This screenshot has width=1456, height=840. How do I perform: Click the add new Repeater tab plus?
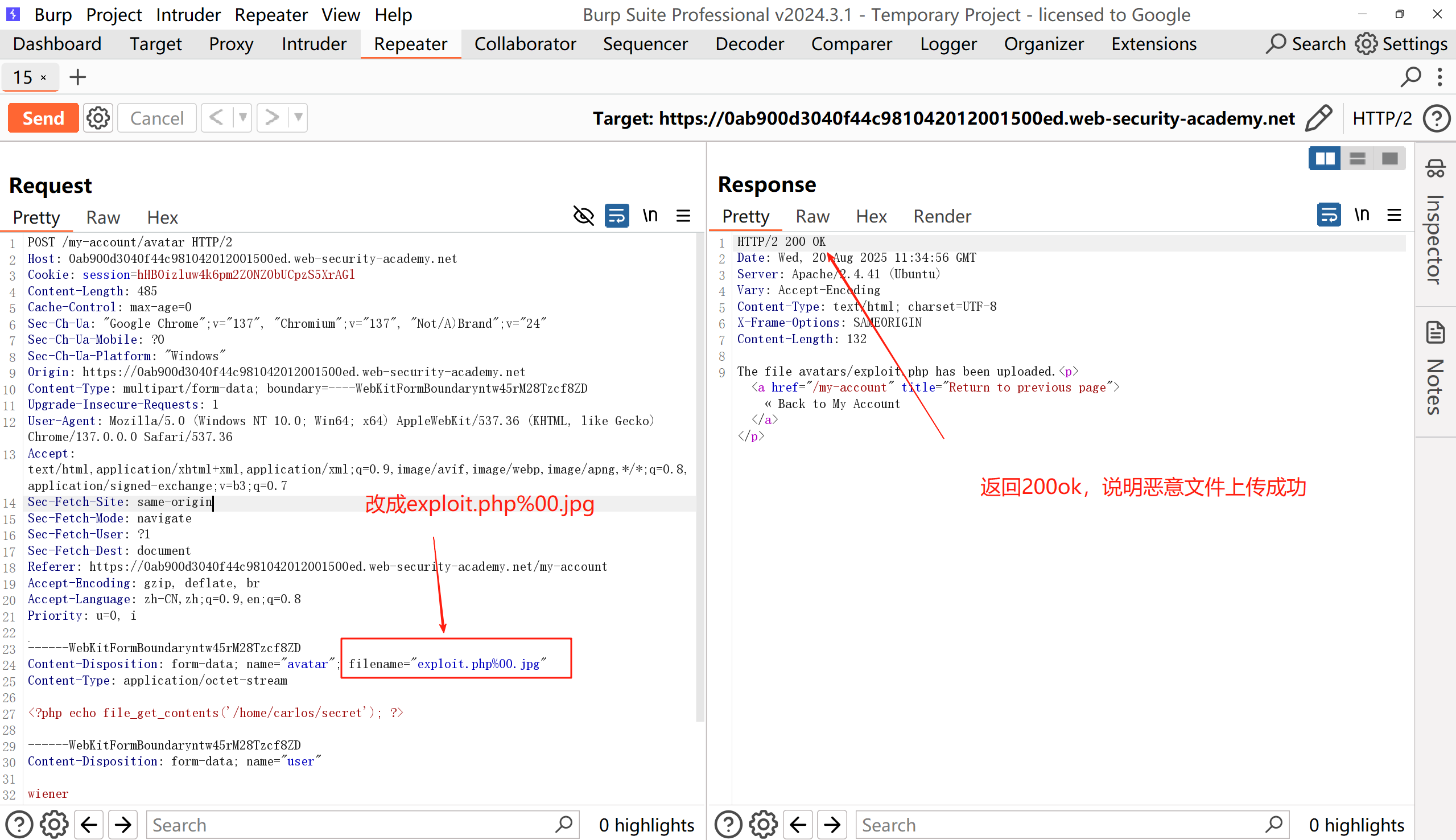click(x=77, y=77)
